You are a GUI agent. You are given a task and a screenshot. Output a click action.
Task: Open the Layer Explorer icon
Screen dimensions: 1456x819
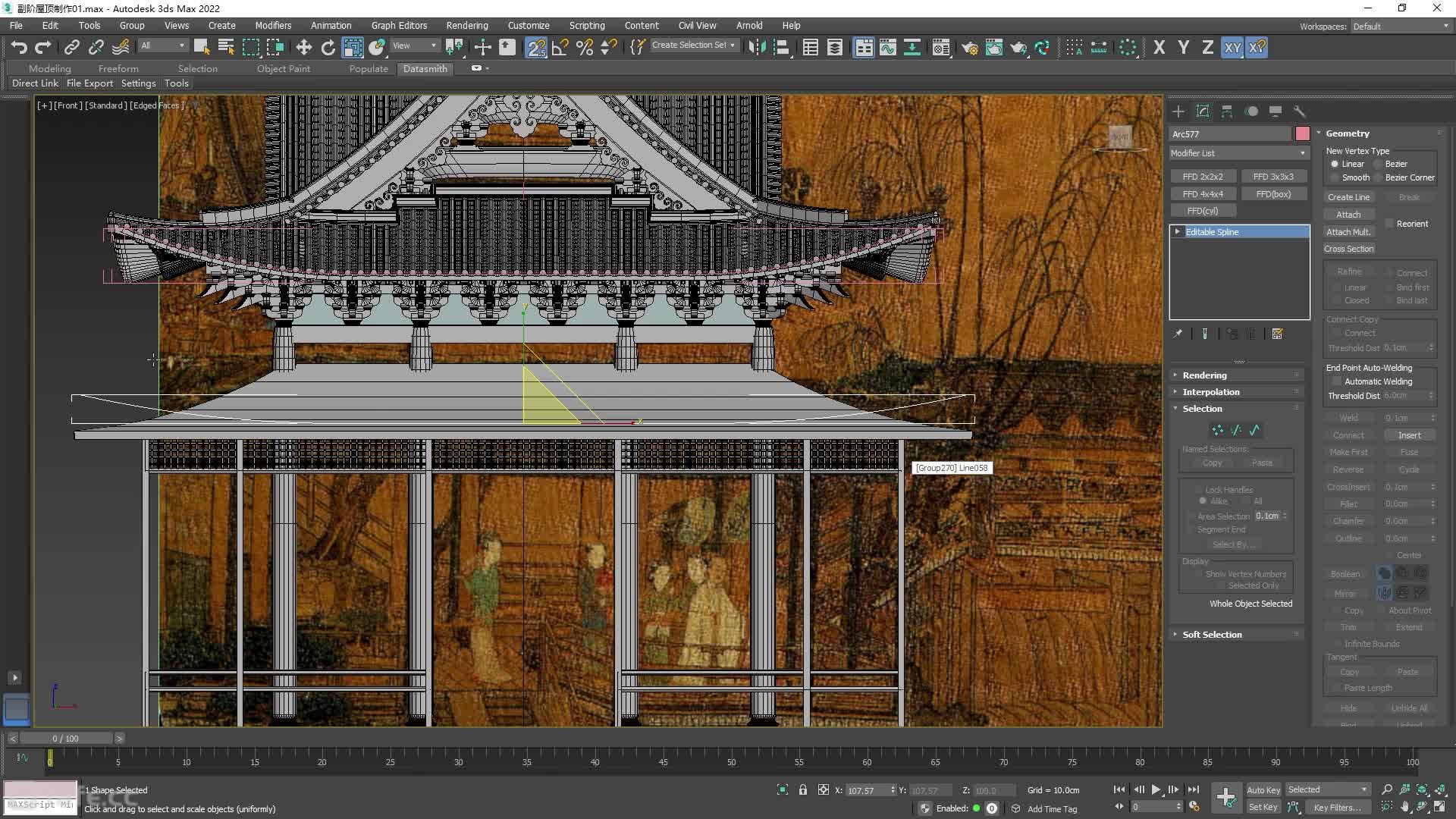(835, 47)
